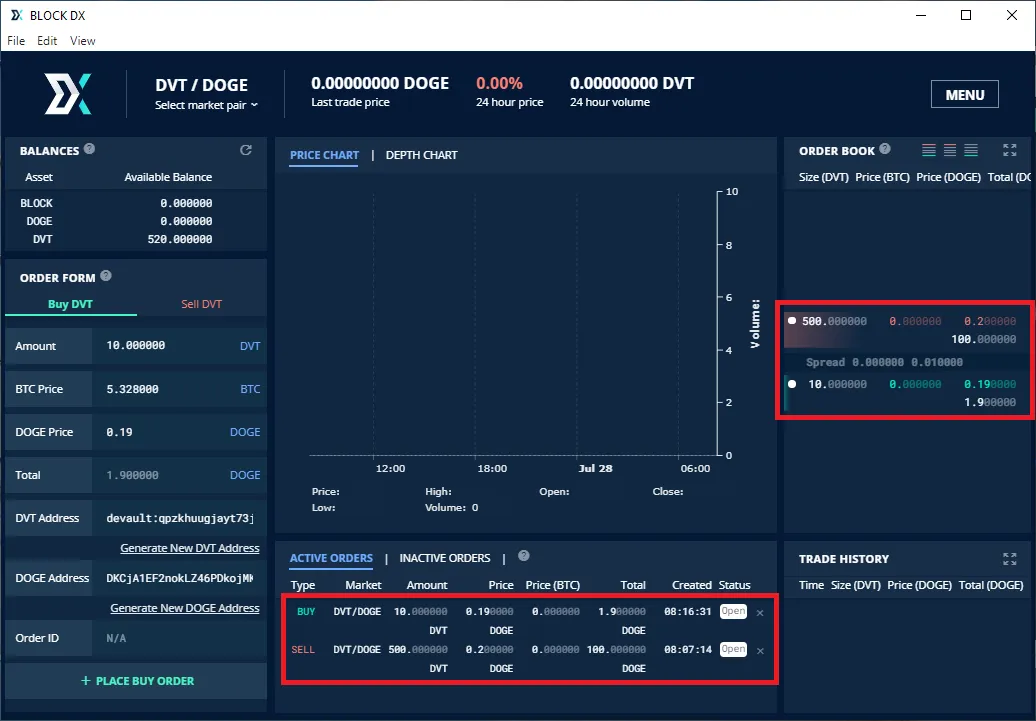
Task: Click the 0.00% 24 hour price
Action: 500,83
